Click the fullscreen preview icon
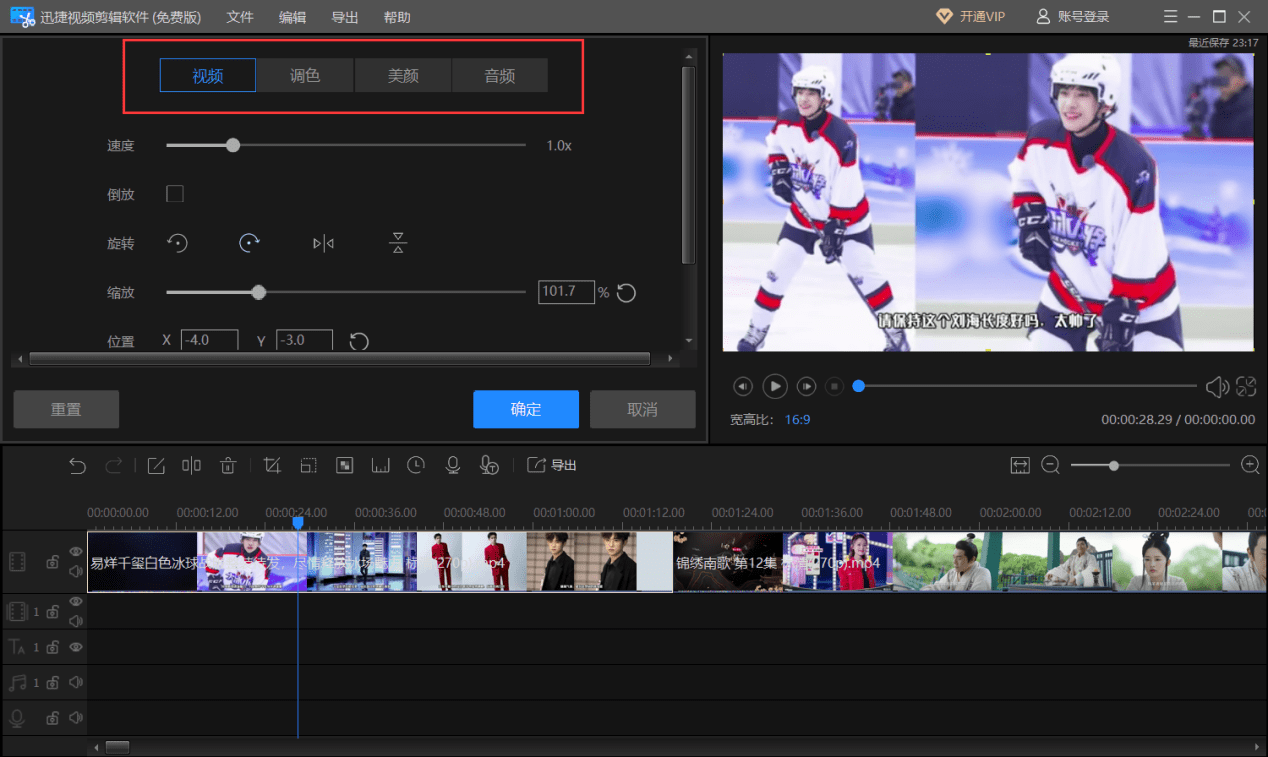The width and height of the screenshot is (1268, 757). pyautogui.click(x=1246, y=386)
